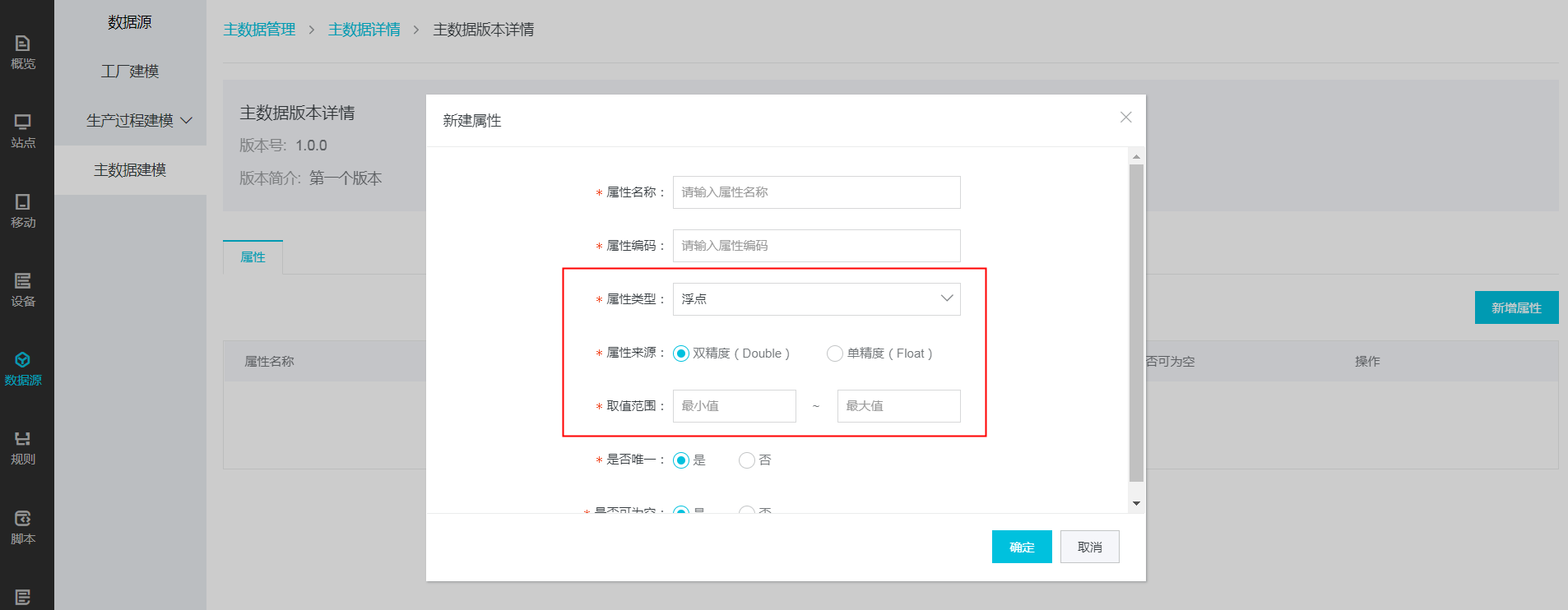Close the 新建属性 dialog with X
The height and width of the screenshot is (610, 1568).
click(1126, 118)
